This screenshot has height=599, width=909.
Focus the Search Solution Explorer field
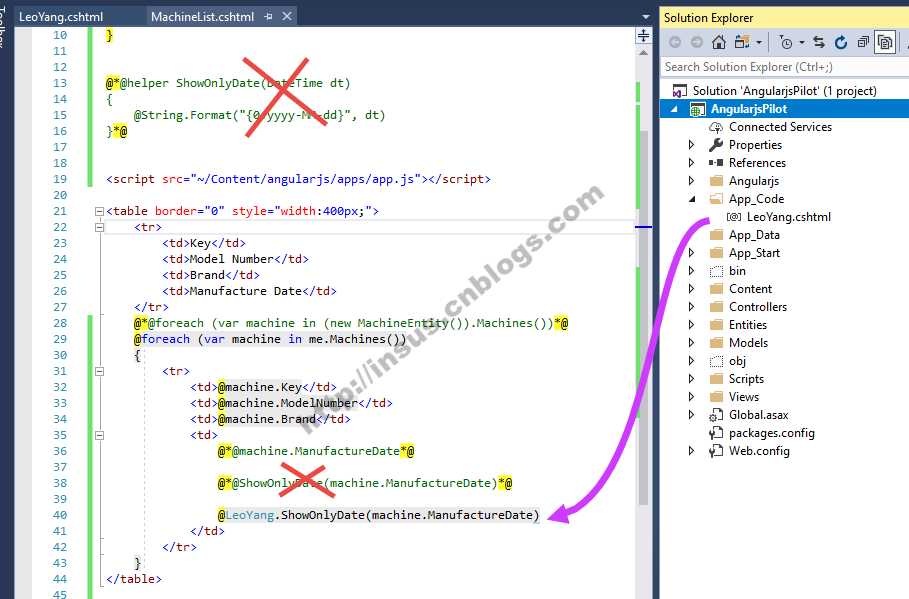click(784, 67)
